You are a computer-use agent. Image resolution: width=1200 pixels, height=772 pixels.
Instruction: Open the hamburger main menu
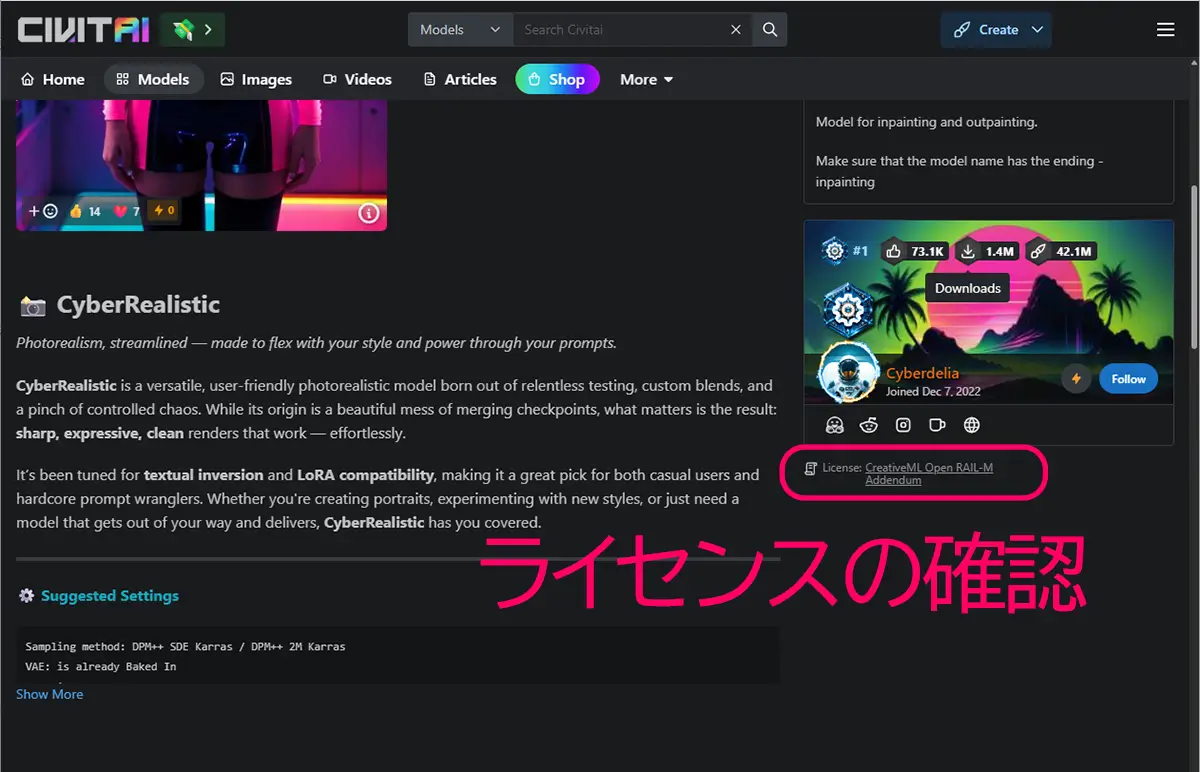(x=1165, y=30)
